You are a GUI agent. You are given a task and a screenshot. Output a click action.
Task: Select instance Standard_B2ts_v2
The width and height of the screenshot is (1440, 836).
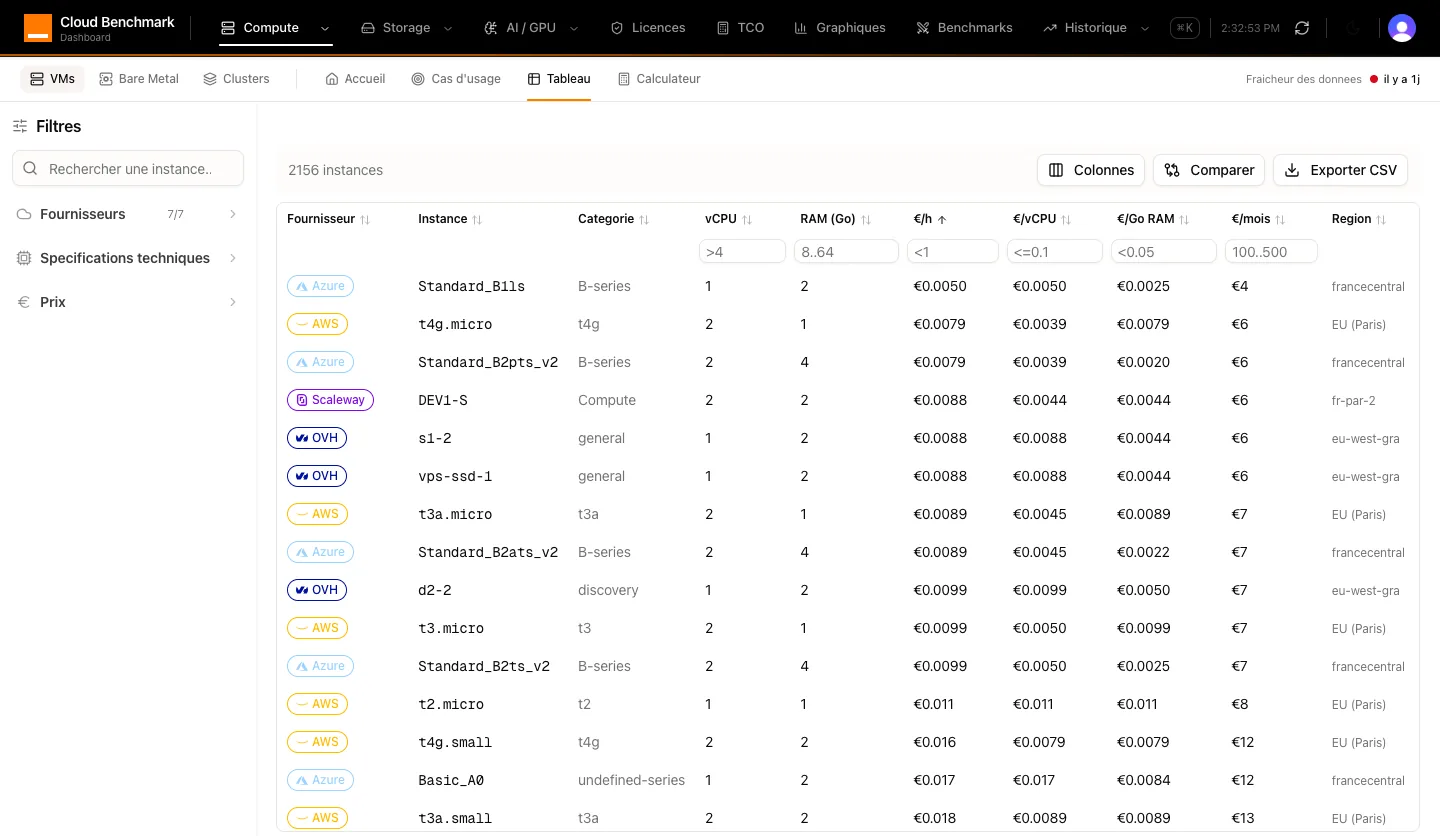484,666
